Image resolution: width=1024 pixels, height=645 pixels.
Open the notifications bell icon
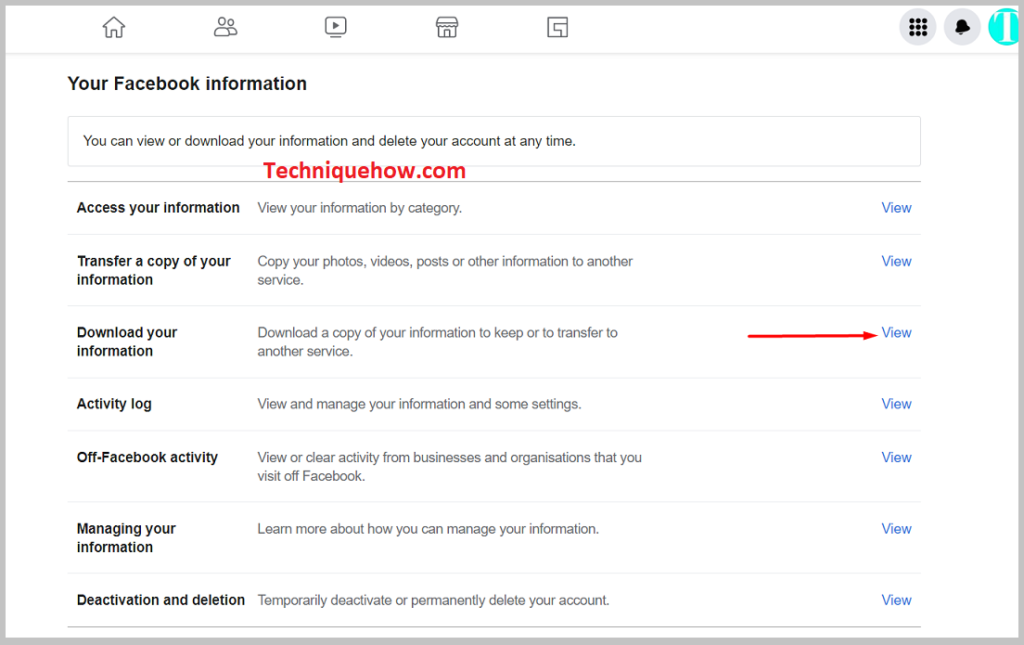click(x=962, y=27)
